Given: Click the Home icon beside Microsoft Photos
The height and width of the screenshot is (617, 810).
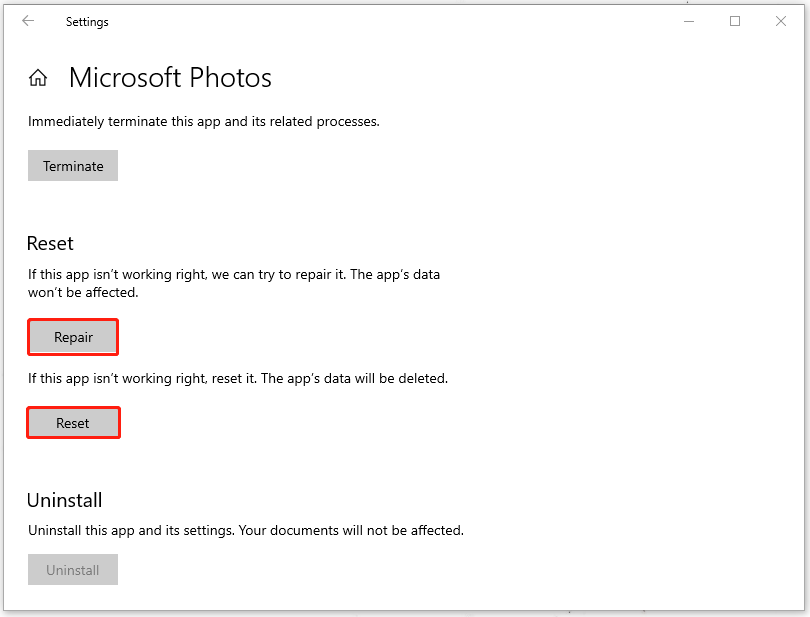Looking at the screenshot, I should pyautogui.click(x=38, y=78).
